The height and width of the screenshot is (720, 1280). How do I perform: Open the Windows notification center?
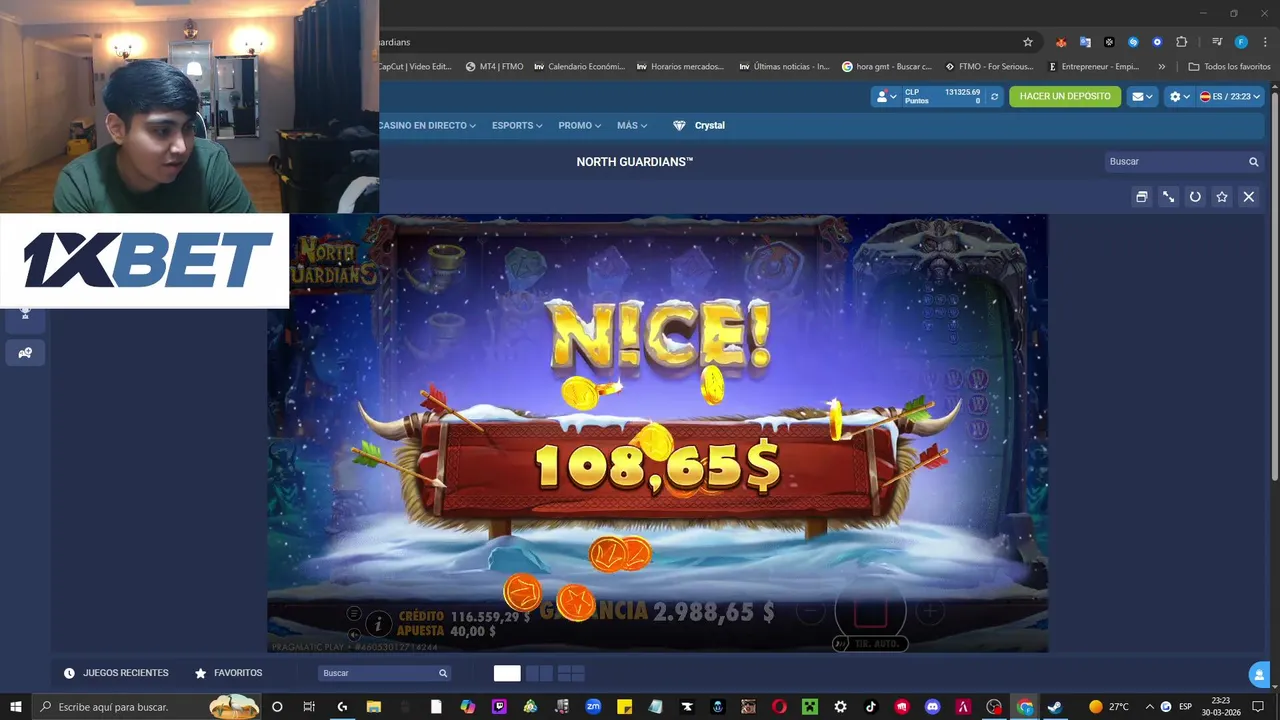[x=1258, y=707]
